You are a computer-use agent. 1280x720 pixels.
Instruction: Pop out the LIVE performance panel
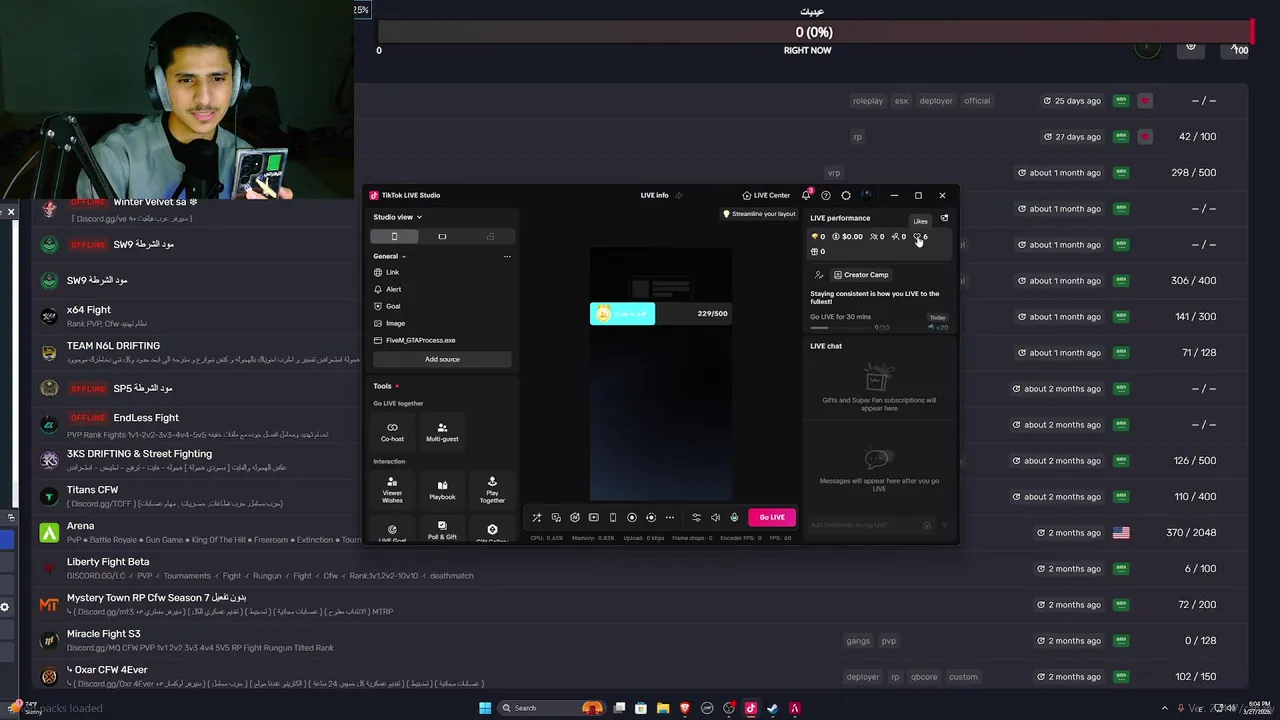[944, 218]
